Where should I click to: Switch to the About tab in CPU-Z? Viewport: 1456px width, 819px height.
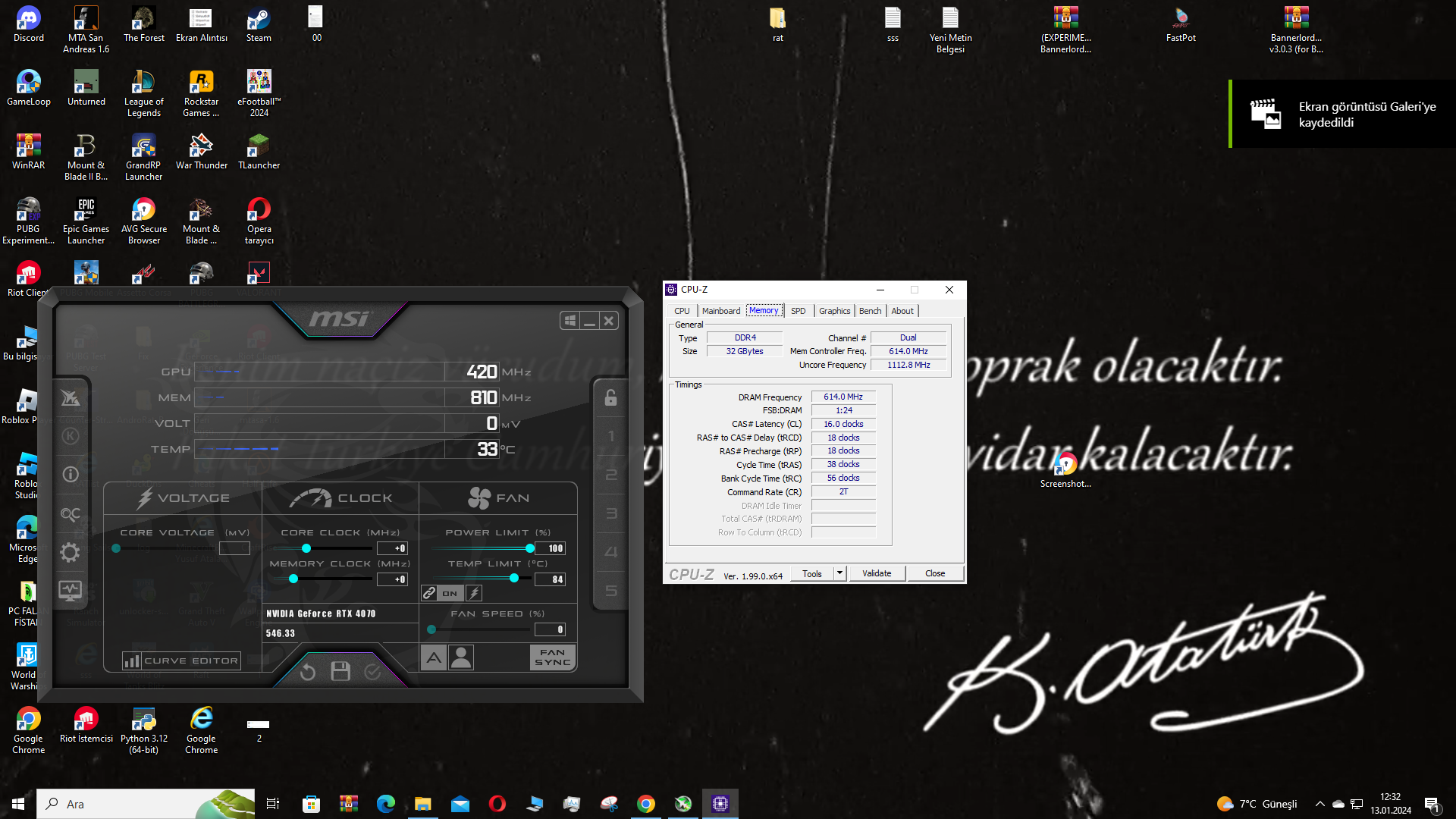point(902,311)
